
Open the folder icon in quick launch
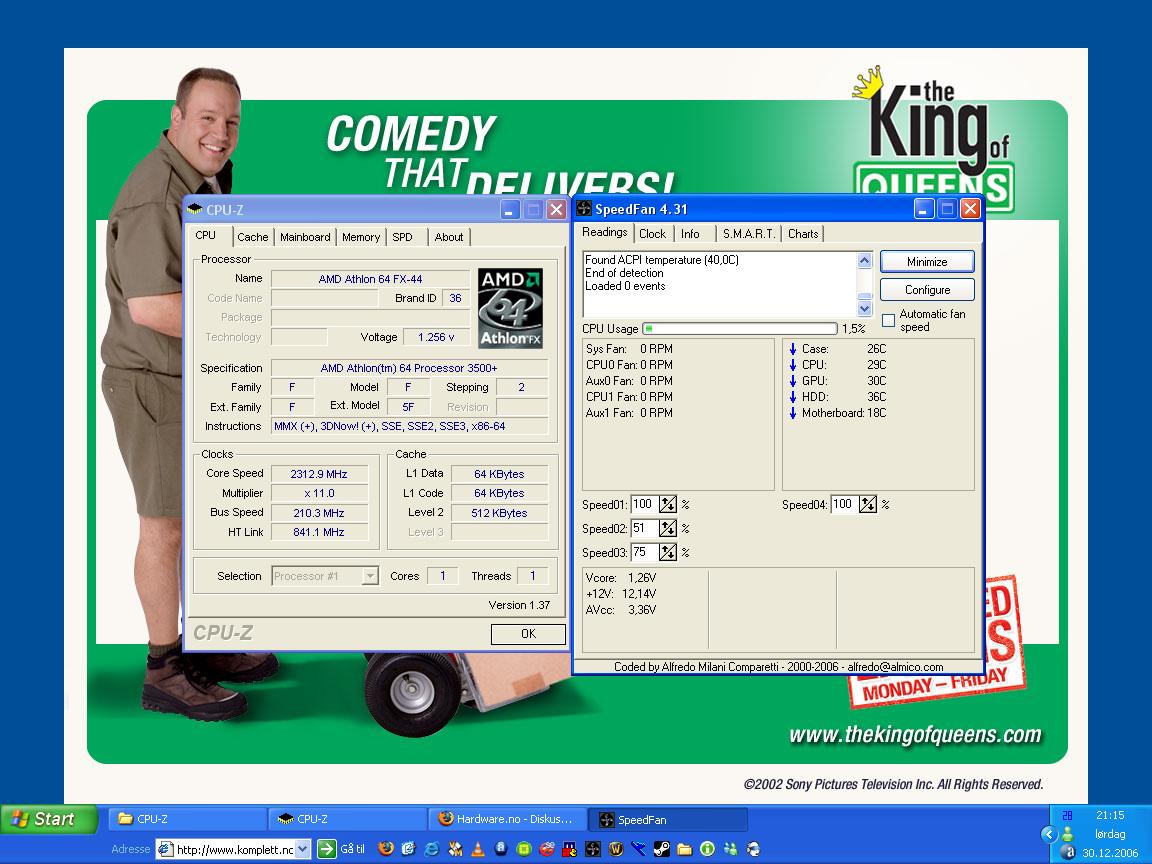point(685,849)
